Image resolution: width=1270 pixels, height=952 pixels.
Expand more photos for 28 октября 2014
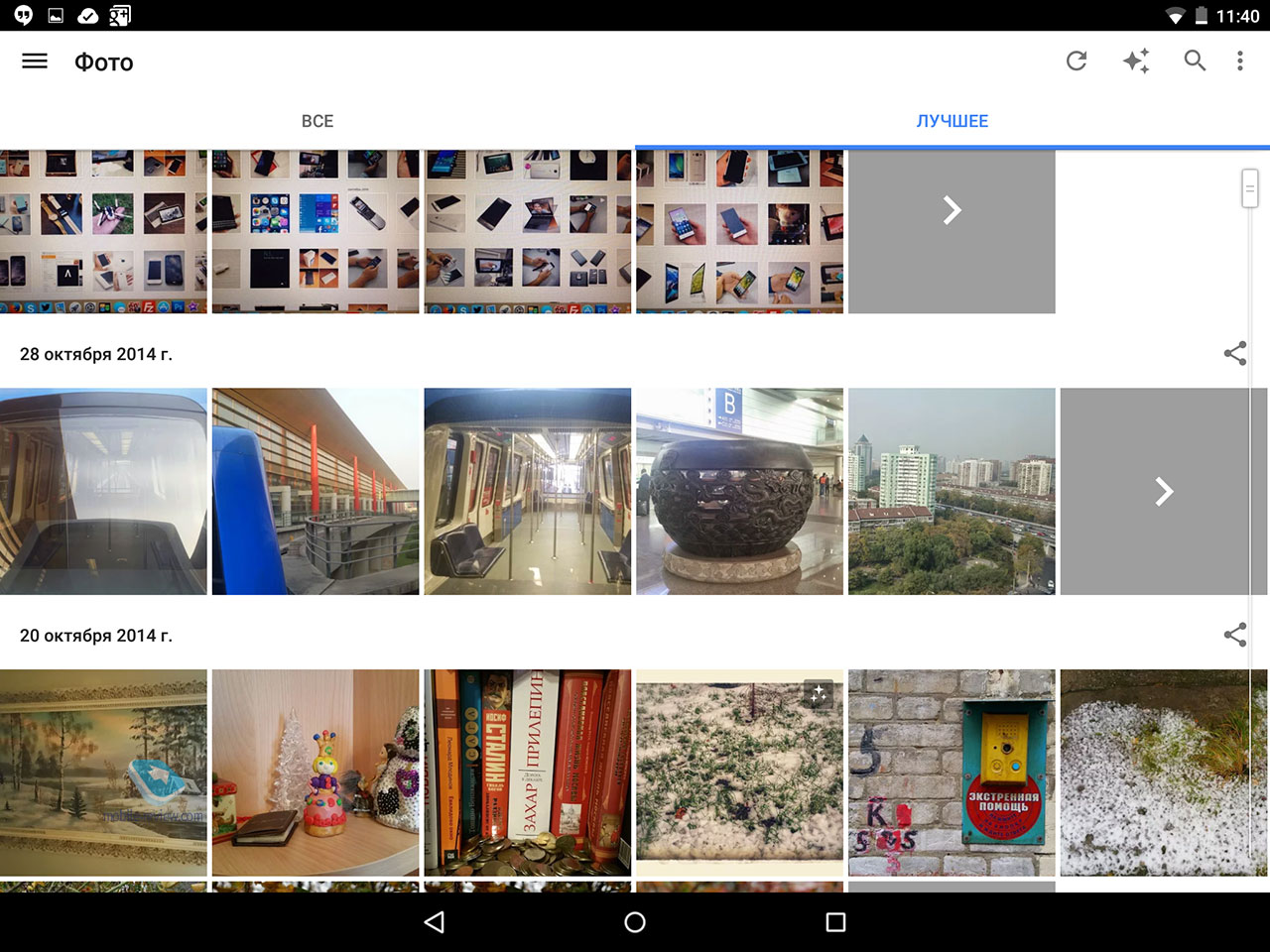tap(1164, 491)
